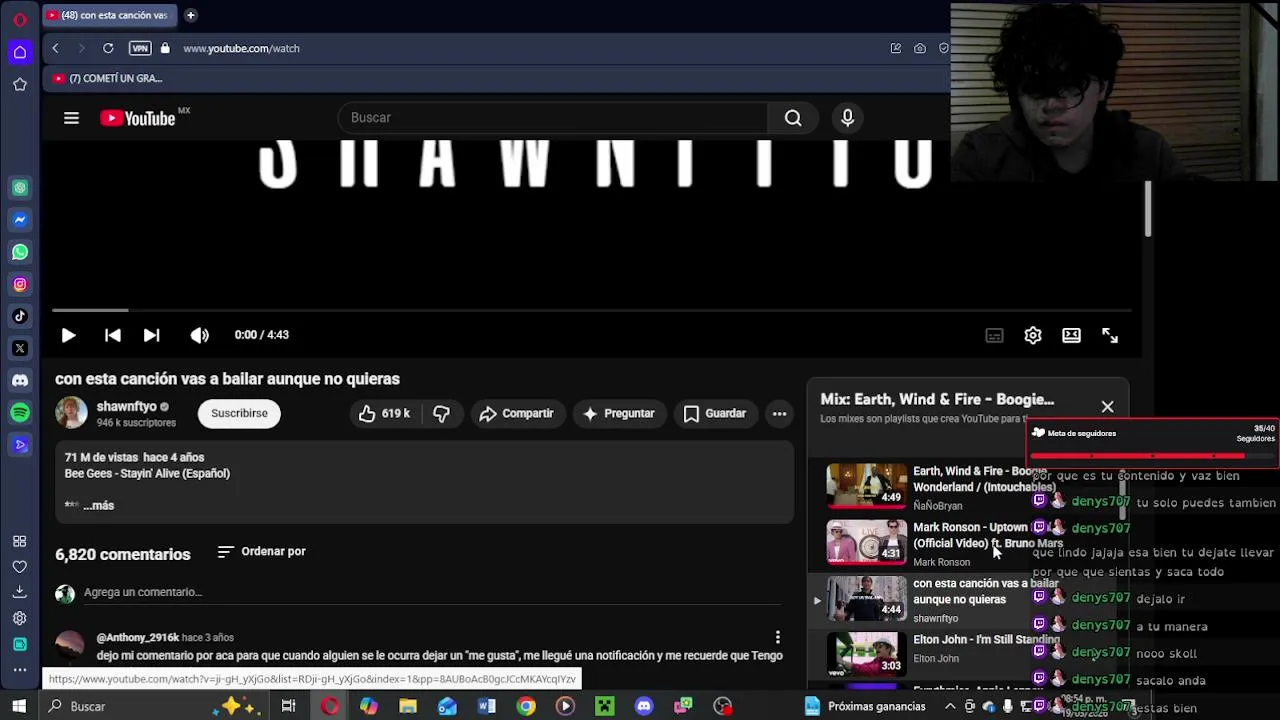Open the Opera main menu

tap(19, 19)
